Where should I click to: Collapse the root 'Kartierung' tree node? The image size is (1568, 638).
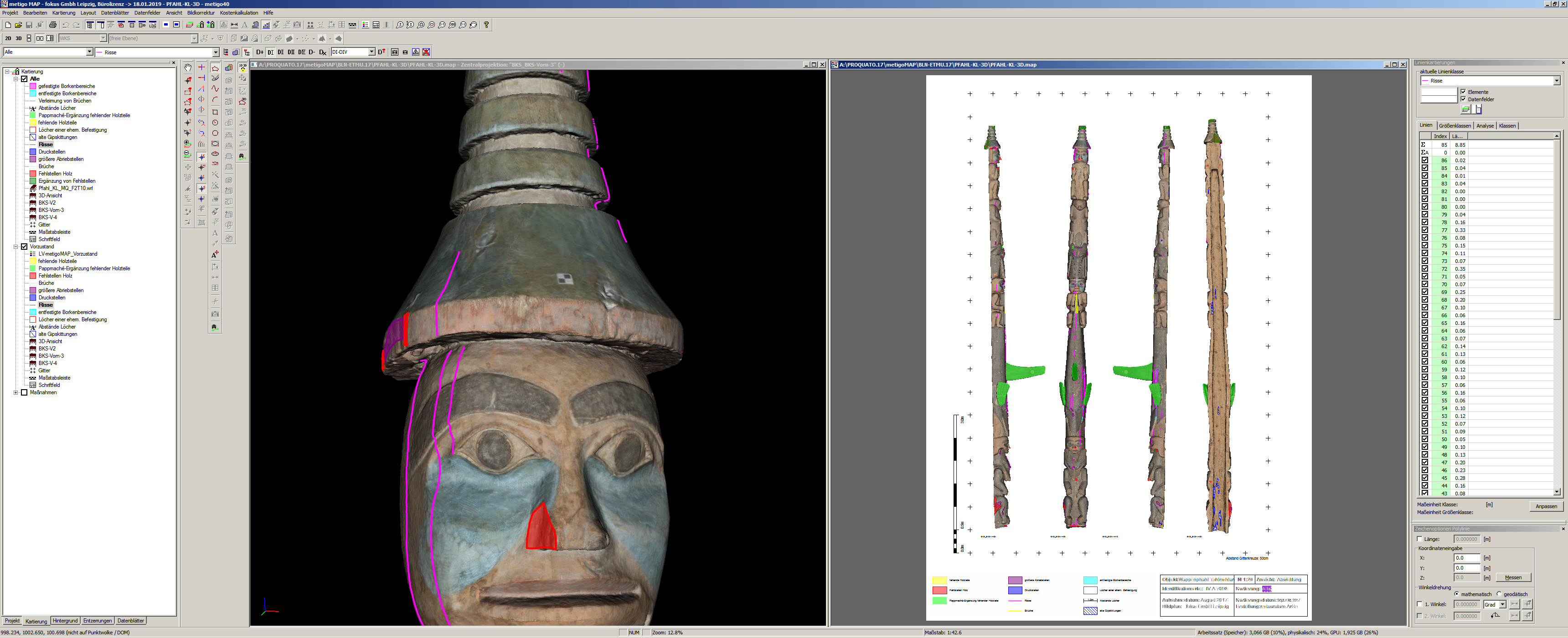coord(7,72)
